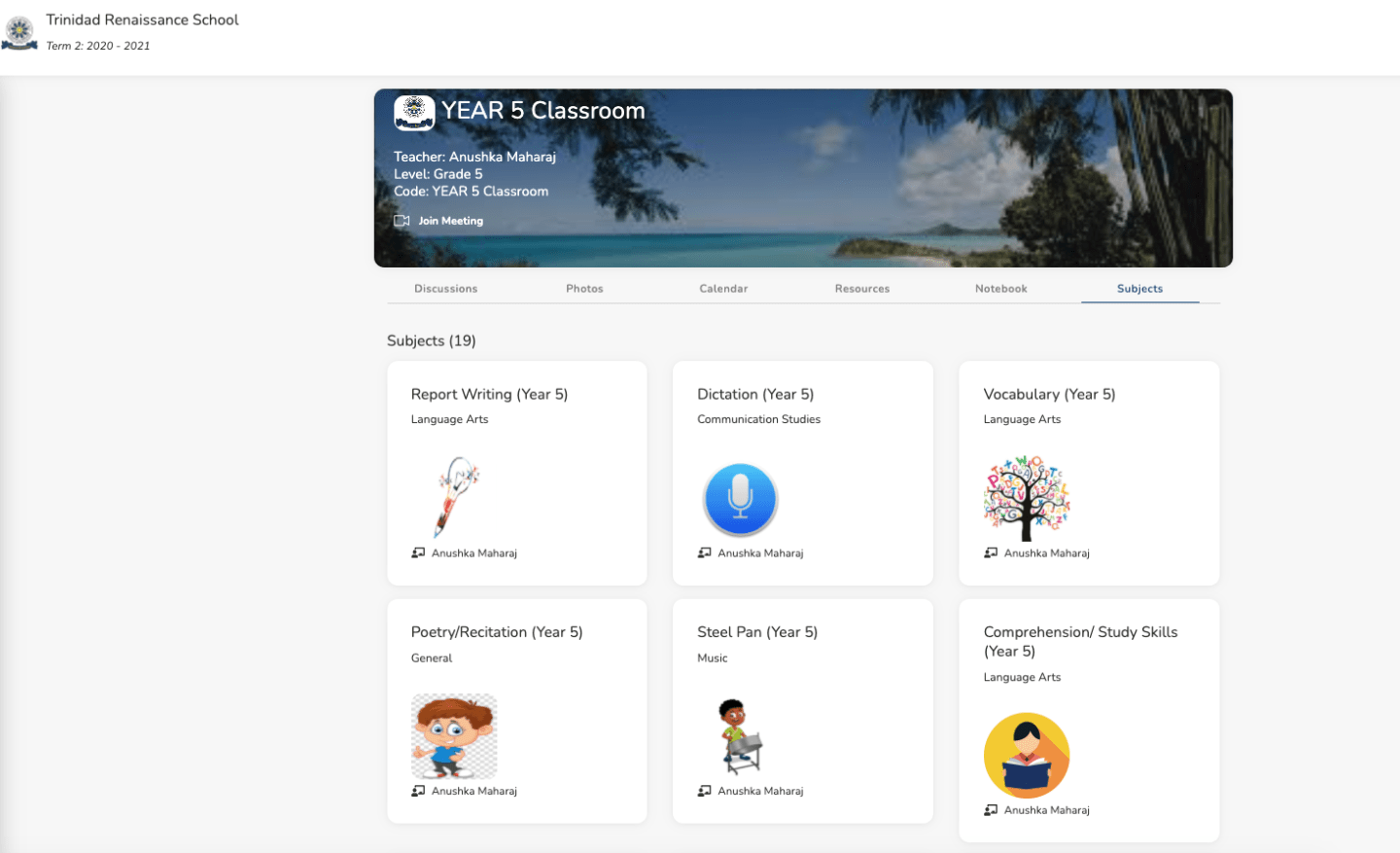Click the video camera icon beside Join Meeting
This screenshot has height=853, width=1400.
point(402,220)
